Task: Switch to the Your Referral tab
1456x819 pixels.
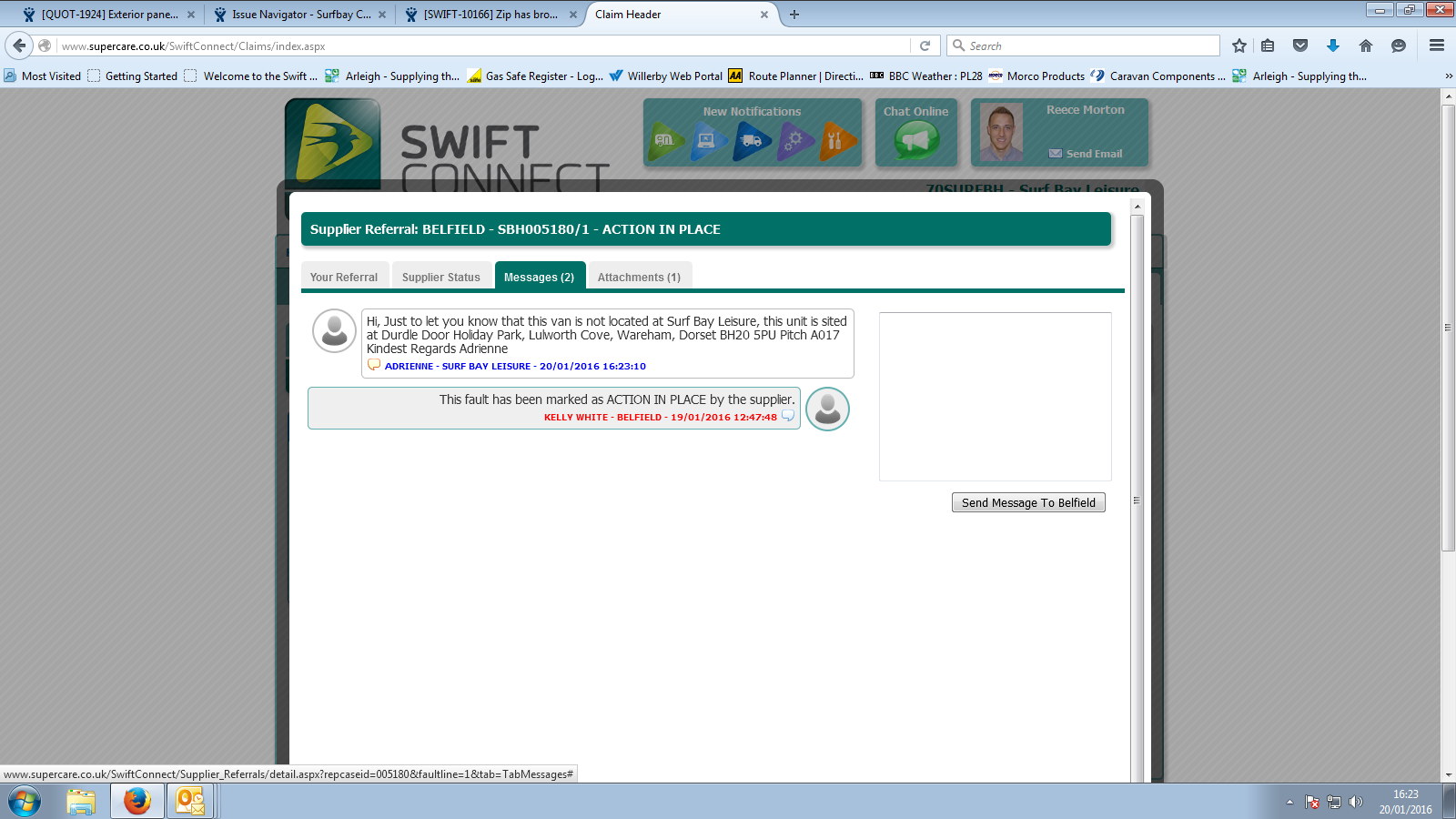Action: coord(344,277)
